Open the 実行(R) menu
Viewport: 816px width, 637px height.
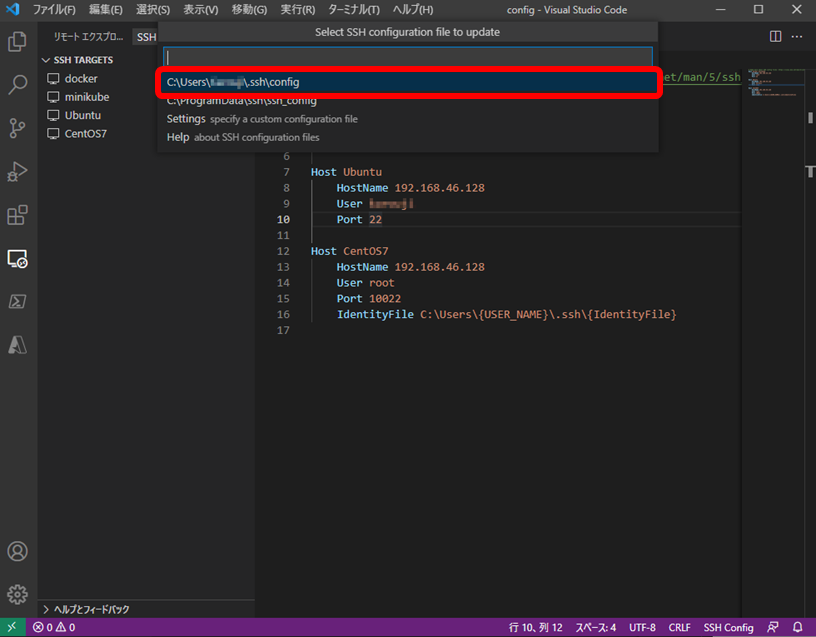point(297,10)
